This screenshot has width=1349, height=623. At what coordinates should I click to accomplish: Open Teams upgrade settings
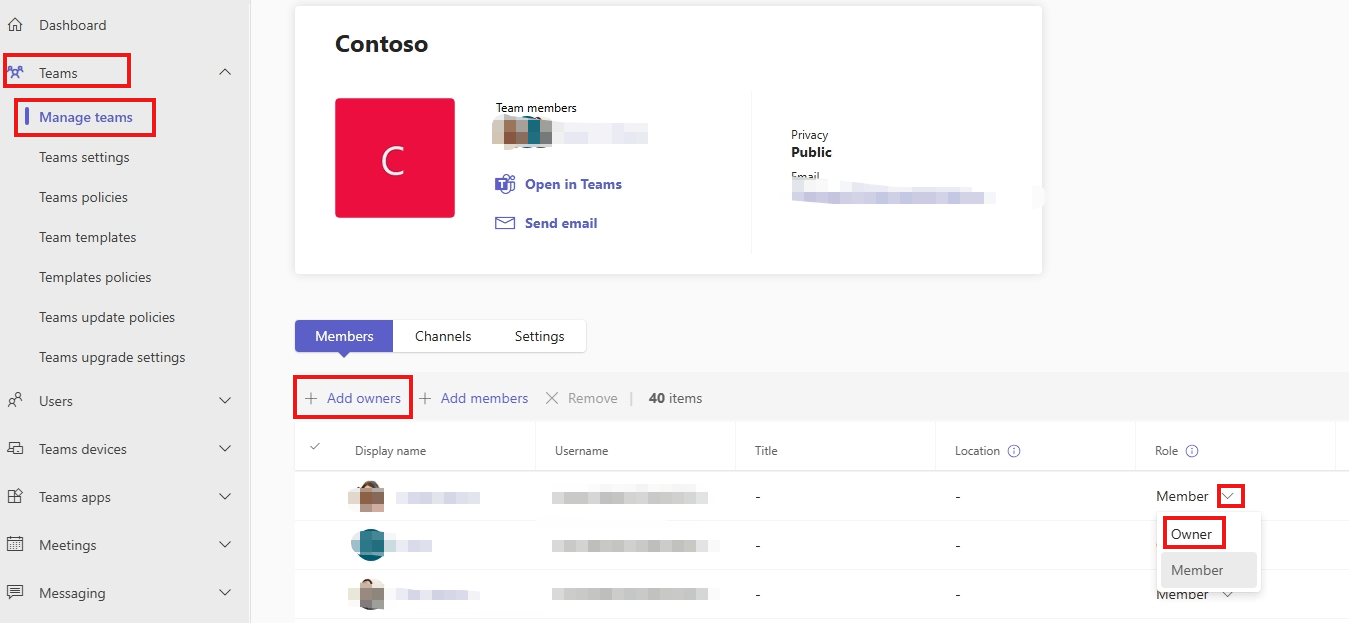point(112,357)
